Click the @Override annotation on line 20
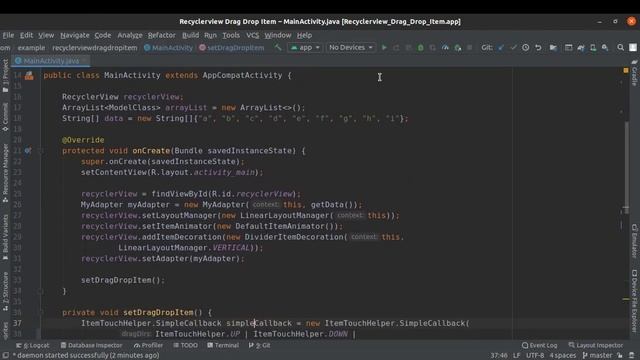The height and width of the screenshot is (360, 640). tap(83, 140)
